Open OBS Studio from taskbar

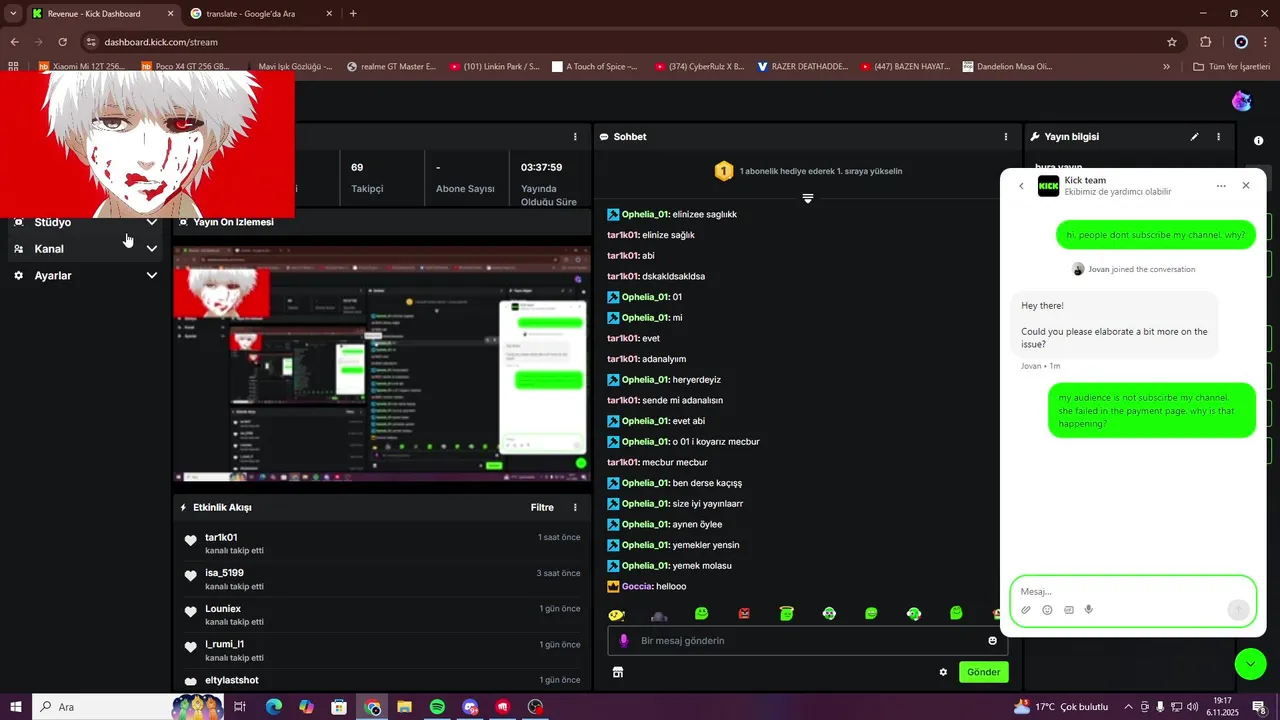click(x=535, y=707)
